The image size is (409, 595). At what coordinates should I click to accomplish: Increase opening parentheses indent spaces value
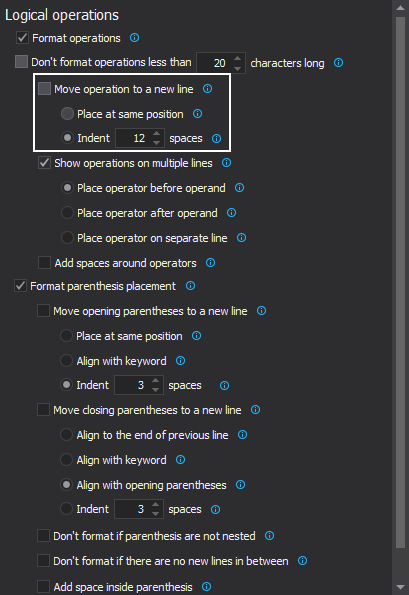point(155,380)
